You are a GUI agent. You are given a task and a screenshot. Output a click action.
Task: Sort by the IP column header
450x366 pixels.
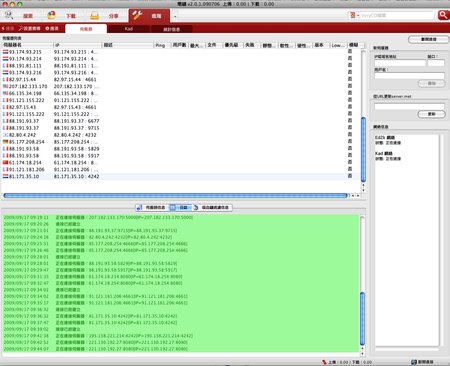click(x=77, y=45)
